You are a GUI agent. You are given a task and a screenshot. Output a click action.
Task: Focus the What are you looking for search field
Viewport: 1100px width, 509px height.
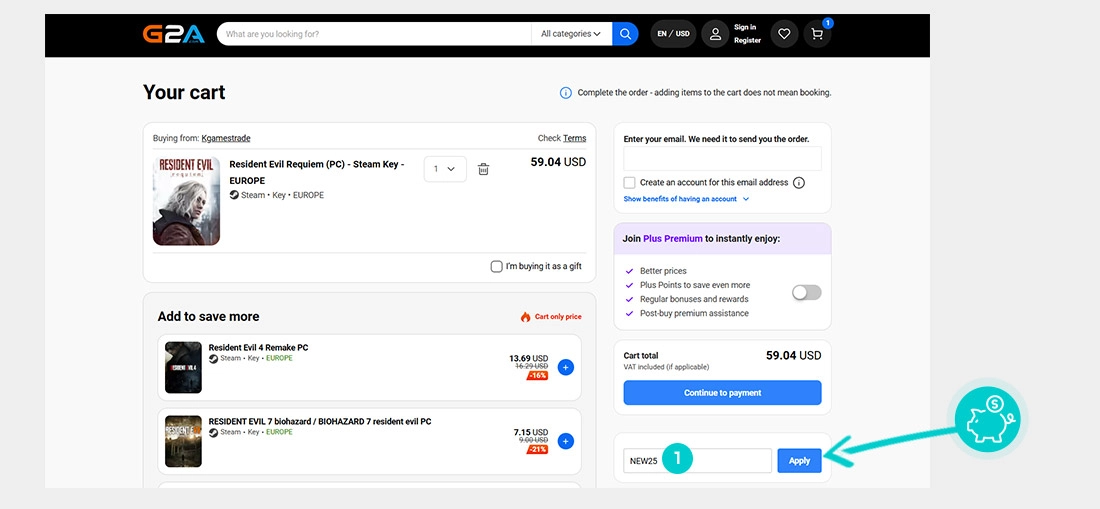[374, 34]
